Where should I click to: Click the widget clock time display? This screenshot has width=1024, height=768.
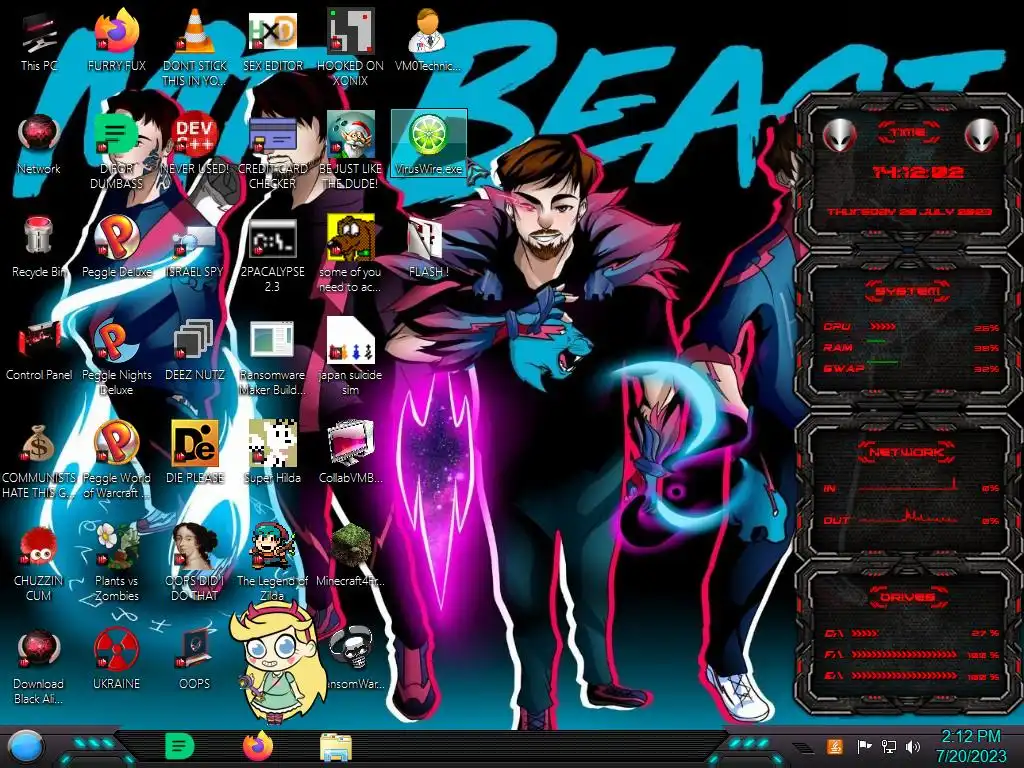918,172
